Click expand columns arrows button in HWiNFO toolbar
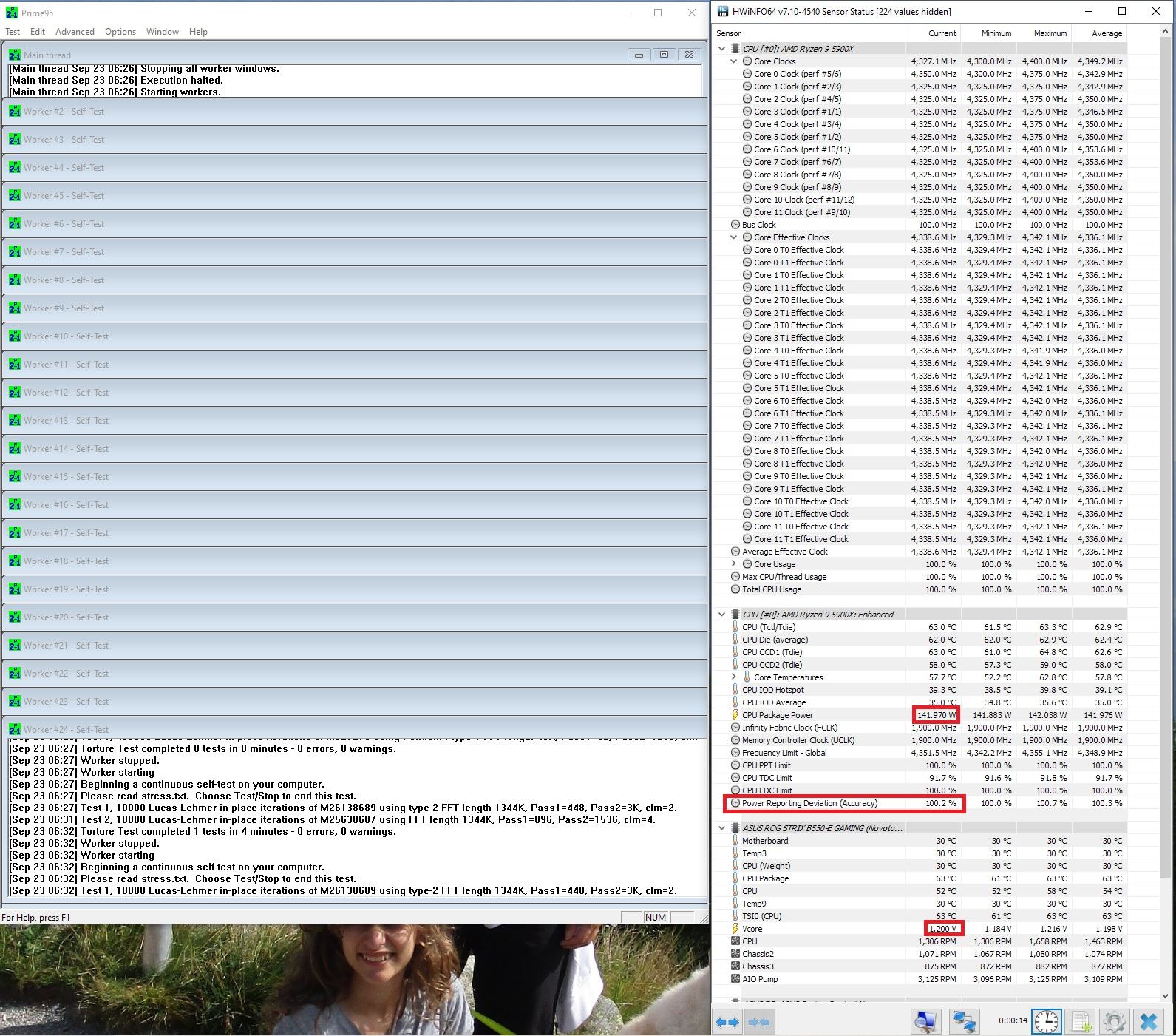Viewport: 1176px width, 1036px height. coord(727,1022)
